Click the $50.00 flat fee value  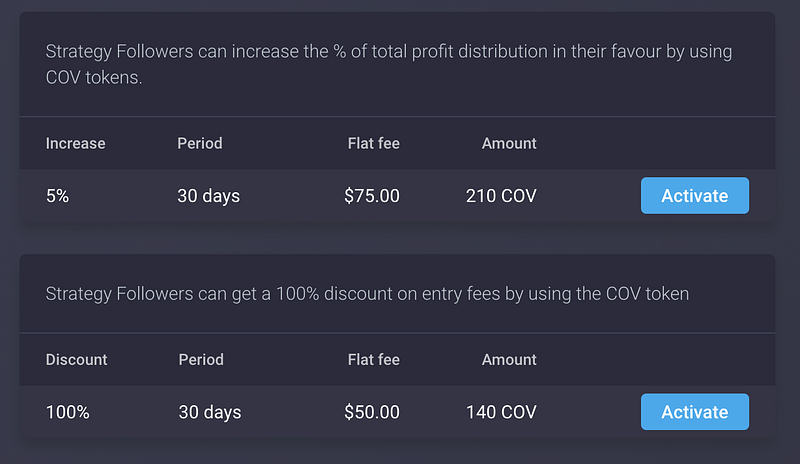click(372, 412)
